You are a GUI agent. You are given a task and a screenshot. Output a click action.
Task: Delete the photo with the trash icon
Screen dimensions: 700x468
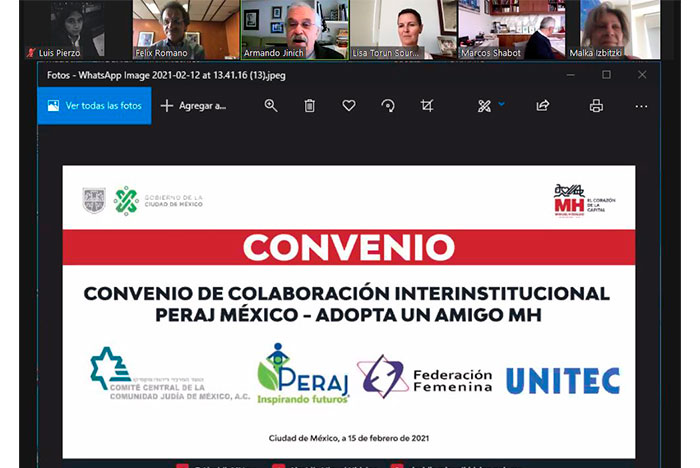coord(310,106)
